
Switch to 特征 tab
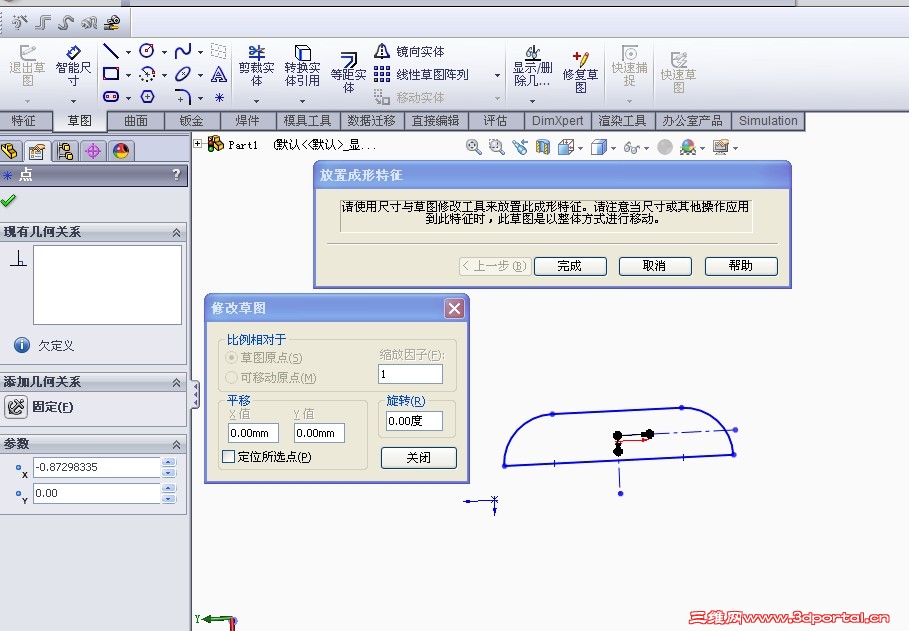point(24,121)
